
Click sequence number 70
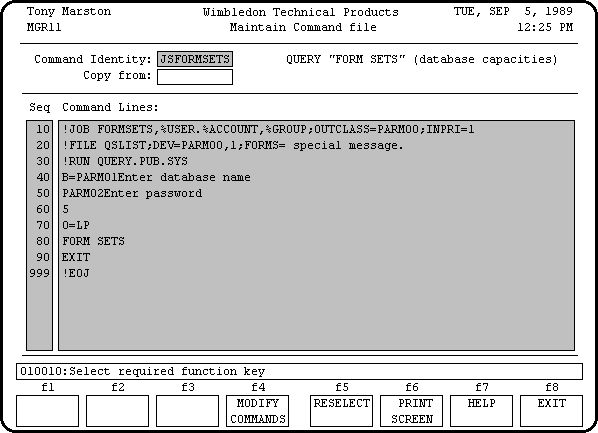[x=43, y=225]
